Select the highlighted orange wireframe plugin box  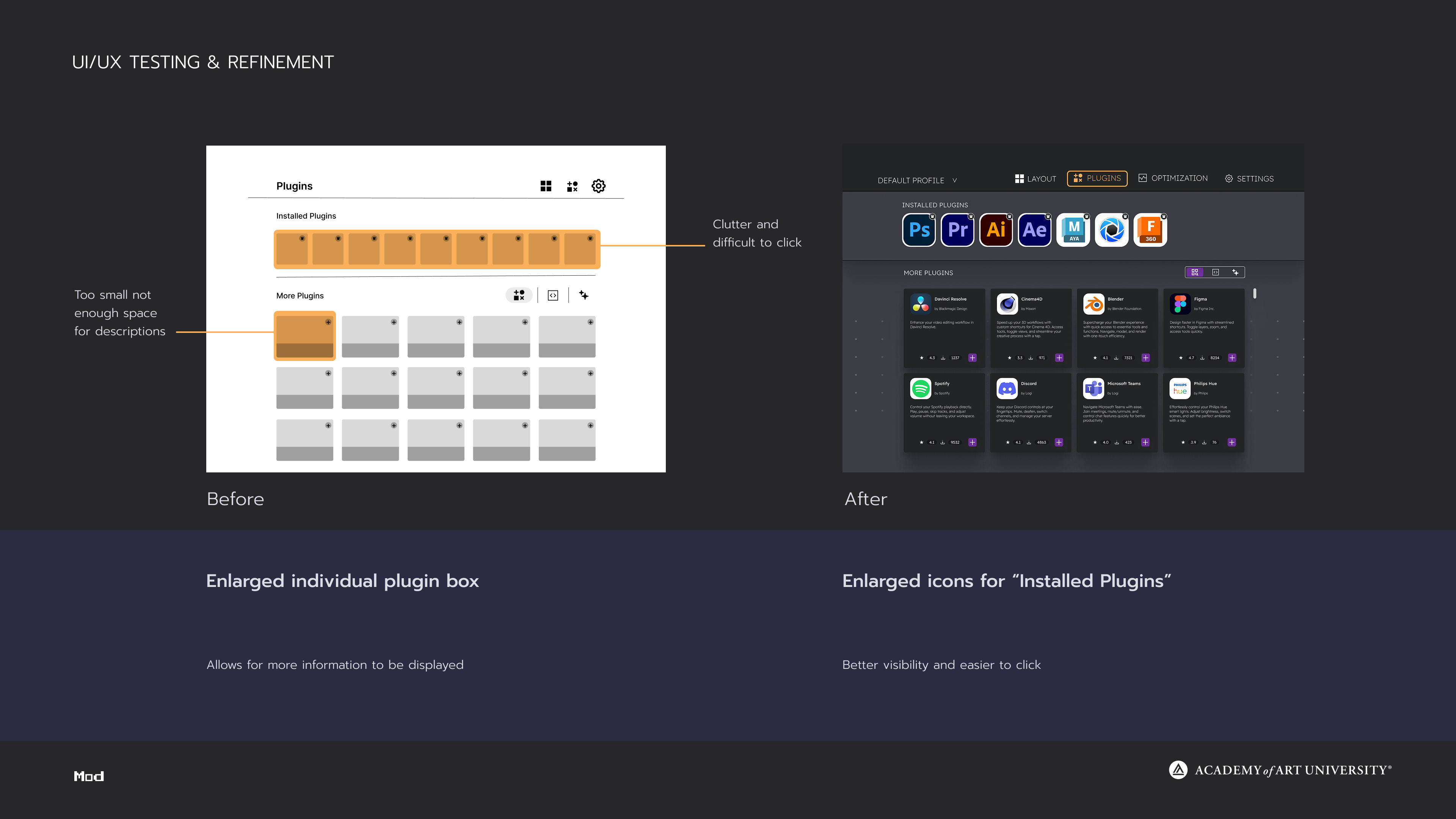click(304, 336)
